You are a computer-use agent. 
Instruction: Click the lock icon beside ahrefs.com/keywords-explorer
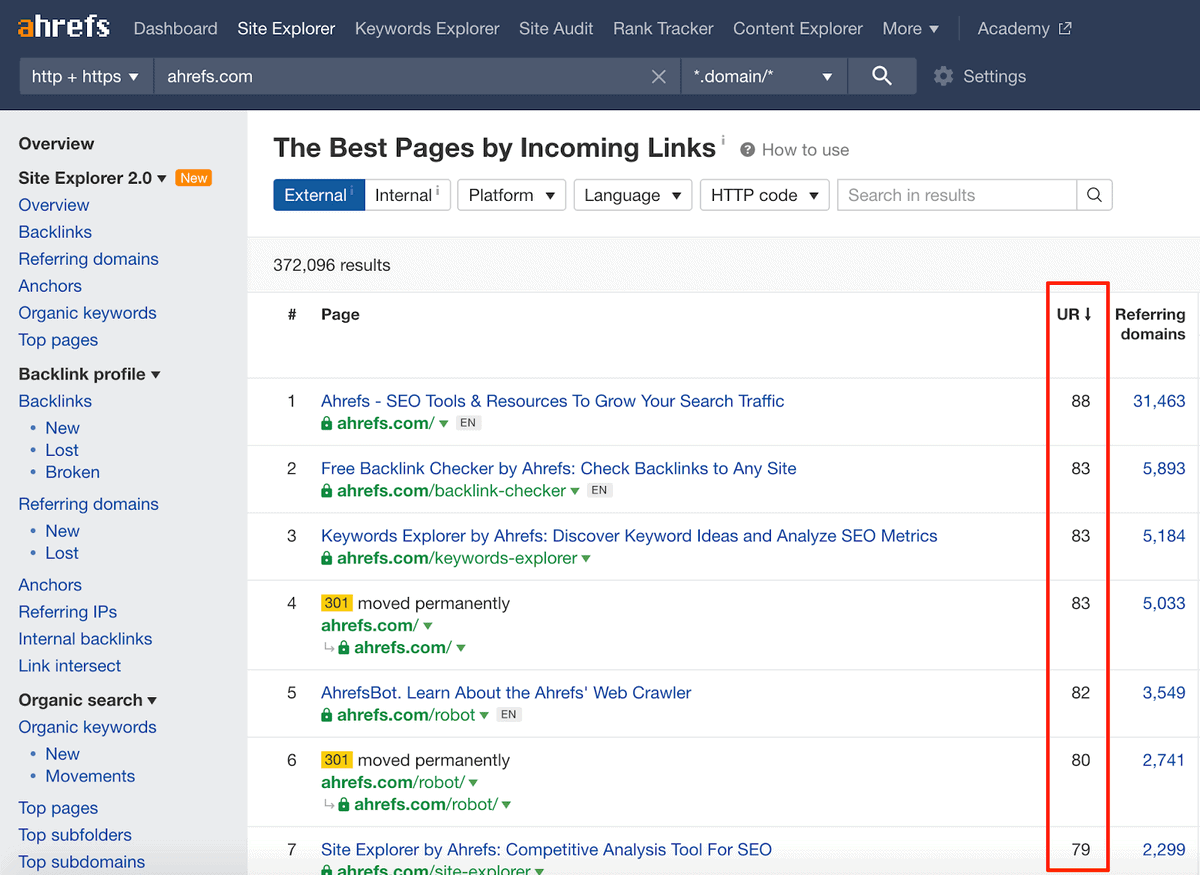pos(327,558)
